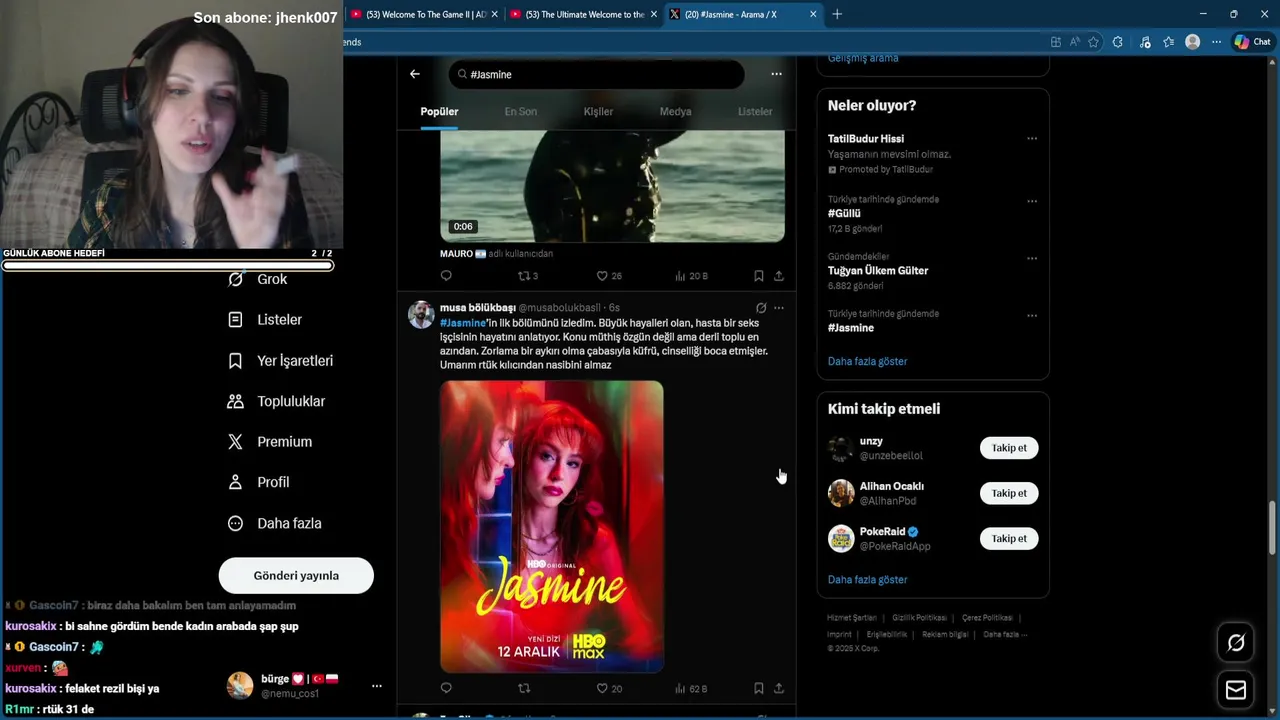The height and width of the screenshot is (720, 1280).
Task: Click the Gönderi yayınla button
Action: pos(296,576)
